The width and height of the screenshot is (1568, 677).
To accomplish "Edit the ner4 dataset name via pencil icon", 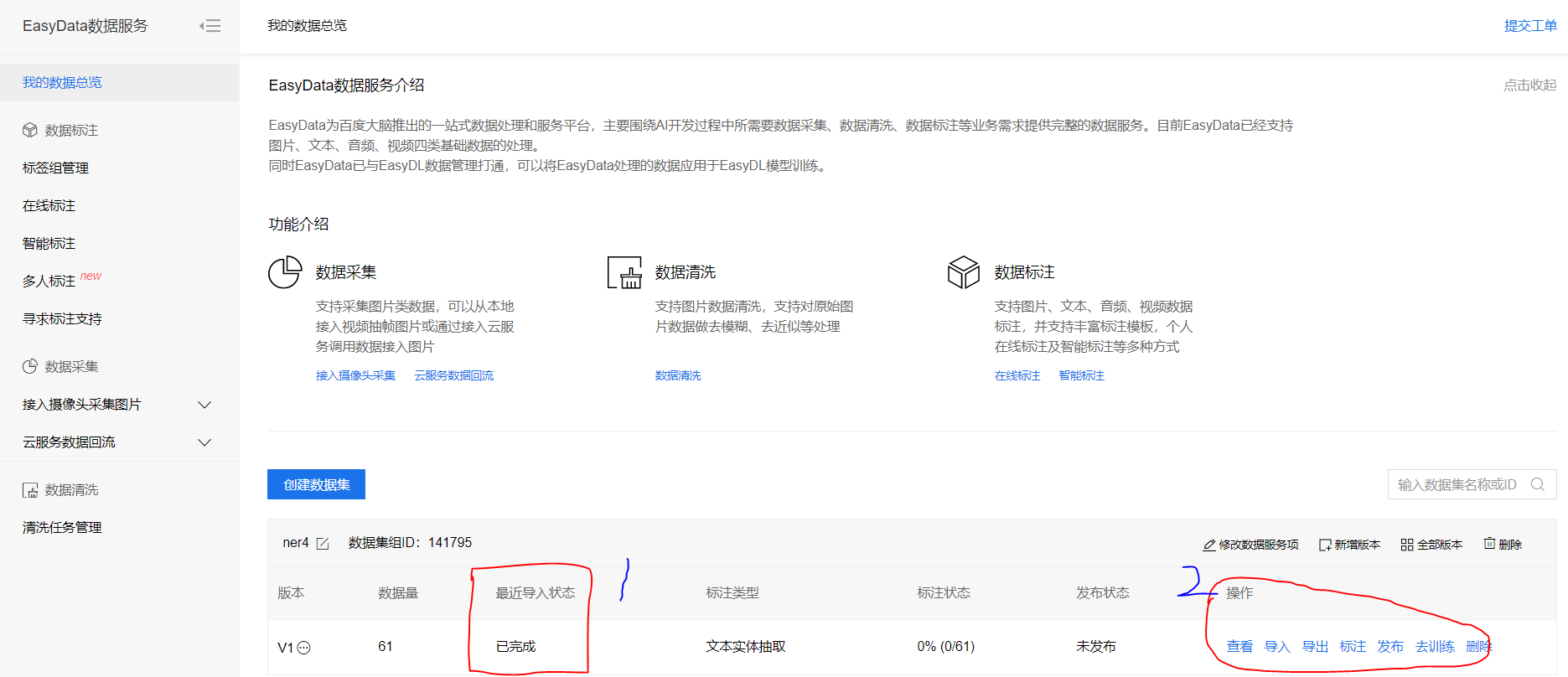I will pyautogui.click(x=323, y=544).
